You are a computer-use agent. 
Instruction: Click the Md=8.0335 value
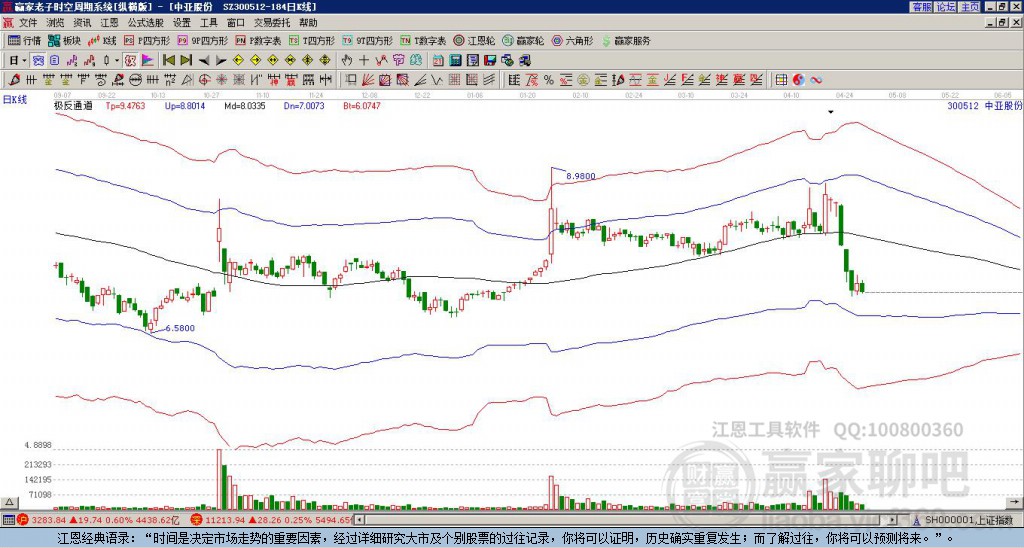pyautogui.click(x=245, y=106)
